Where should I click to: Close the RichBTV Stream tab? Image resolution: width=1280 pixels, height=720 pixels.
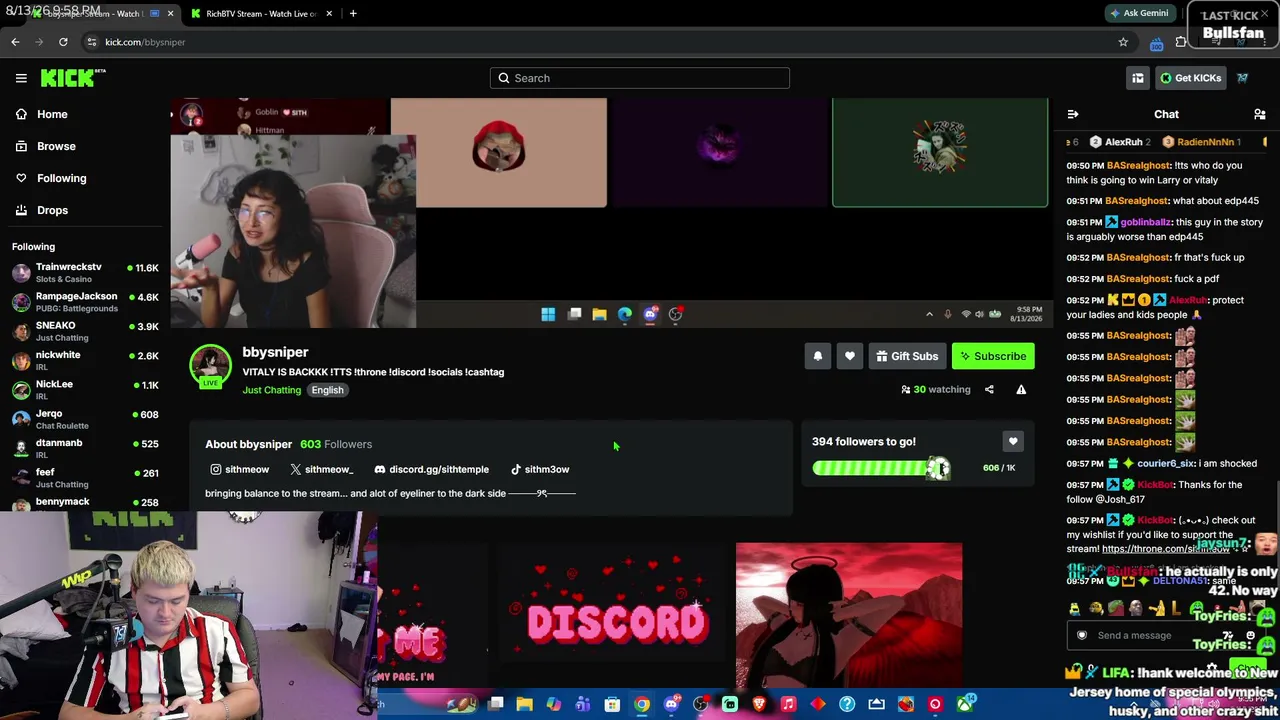[327, 13]
